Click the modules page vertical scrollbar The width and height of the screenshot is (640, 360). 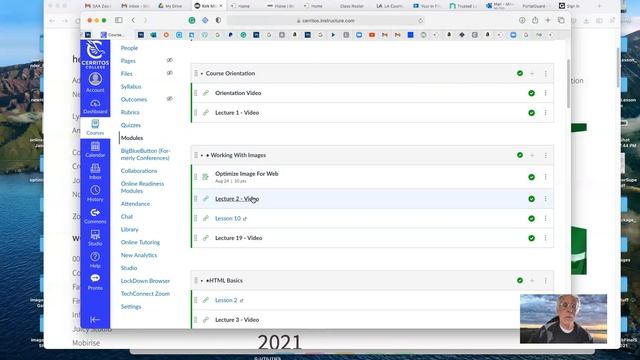click(568, 84)
